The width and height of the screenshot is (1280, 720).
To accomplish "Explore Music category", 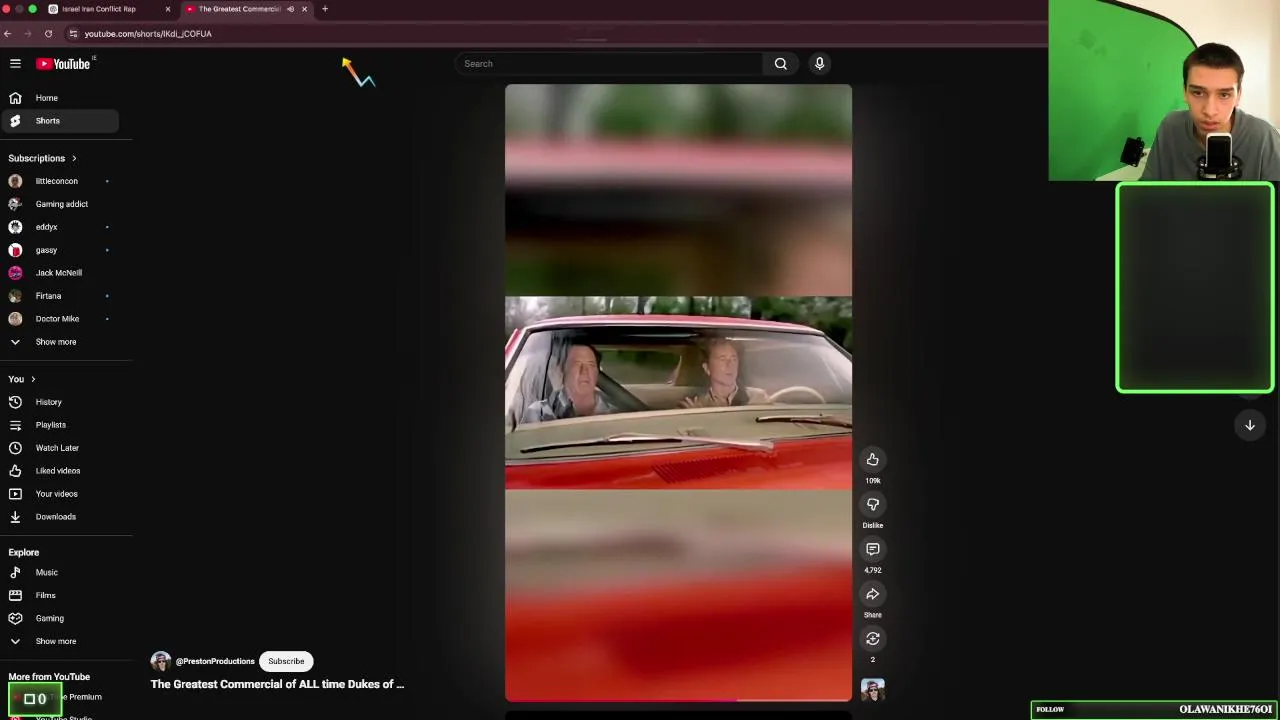I will pyautogui.click(x=59, y=573).
